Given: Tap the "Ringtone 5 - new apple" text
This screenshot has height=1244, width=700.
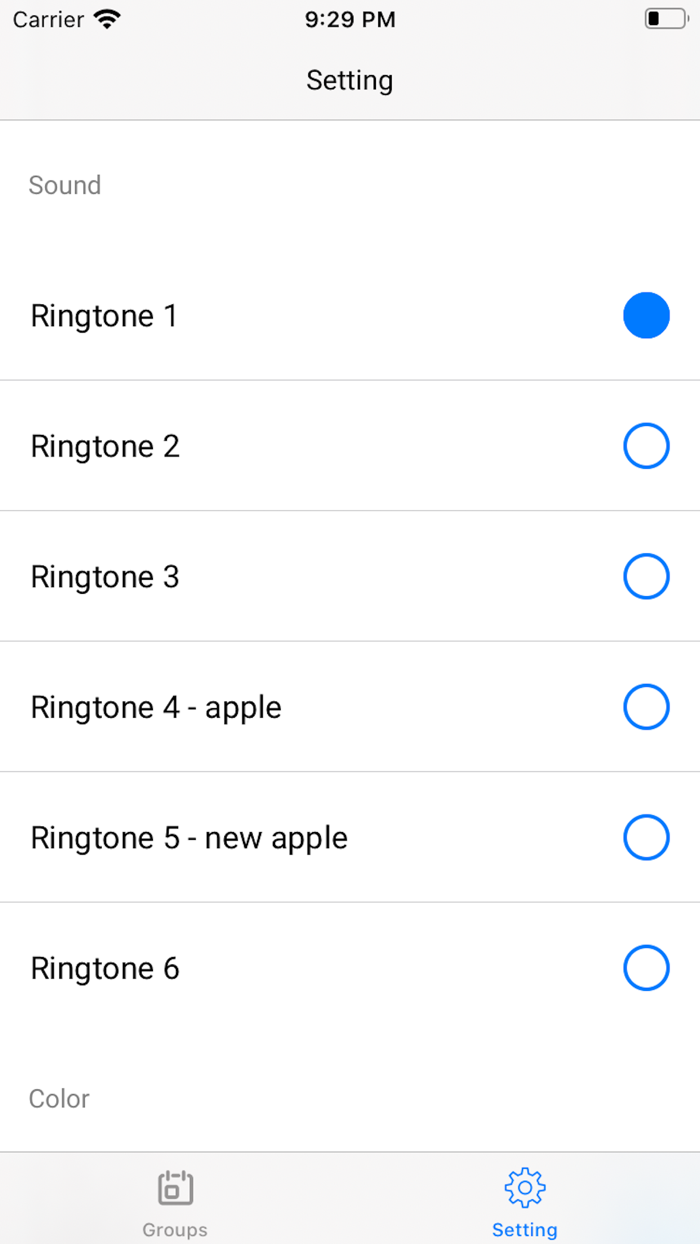Looking at the screenshot, I should [x=189, y=838].
